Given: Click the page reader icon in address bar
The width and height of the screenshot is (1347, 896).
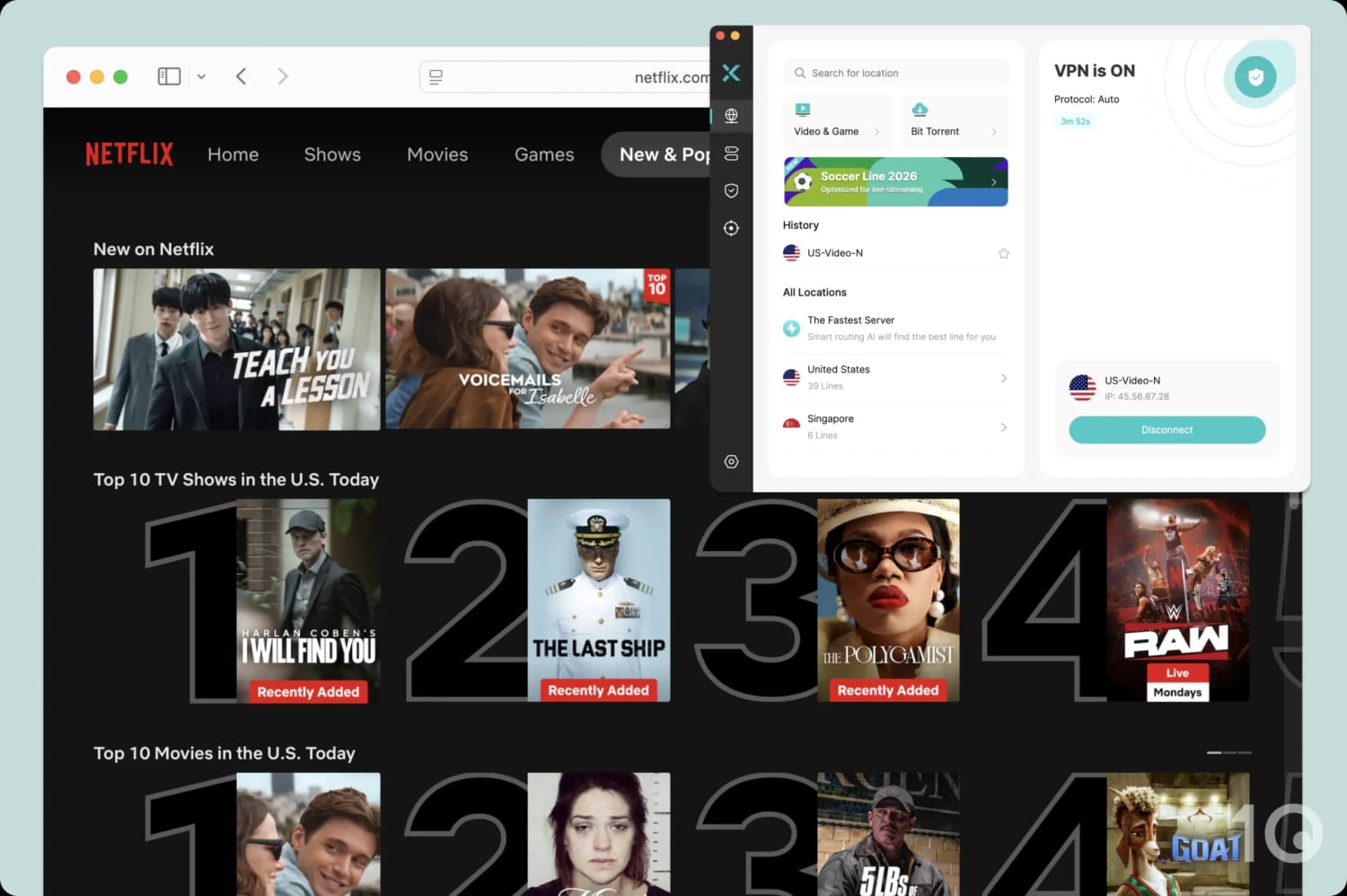Looking at the screenshot, I should pyautogui.click(x=436, y=77).
